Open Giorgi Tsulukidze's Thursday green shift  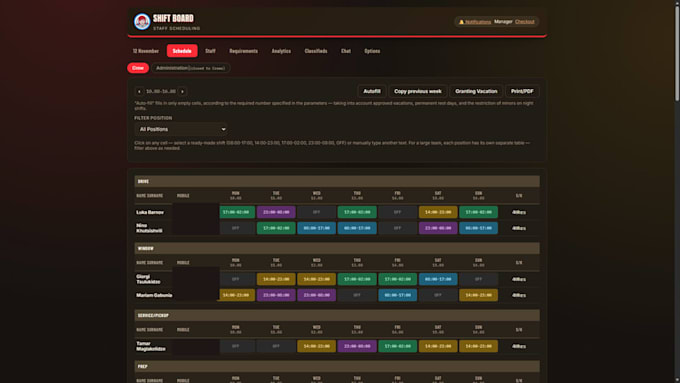click(357, 279)
